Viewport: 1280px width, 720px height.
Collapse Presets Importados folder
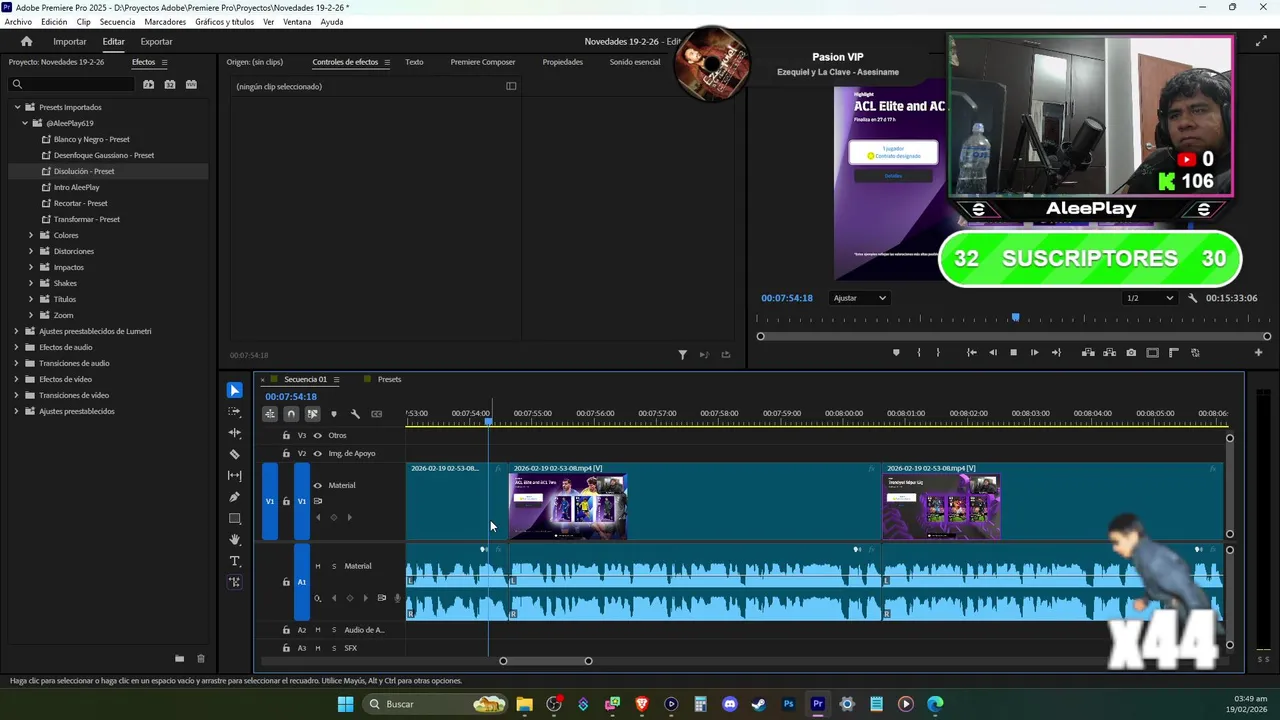tap(17, 107)
